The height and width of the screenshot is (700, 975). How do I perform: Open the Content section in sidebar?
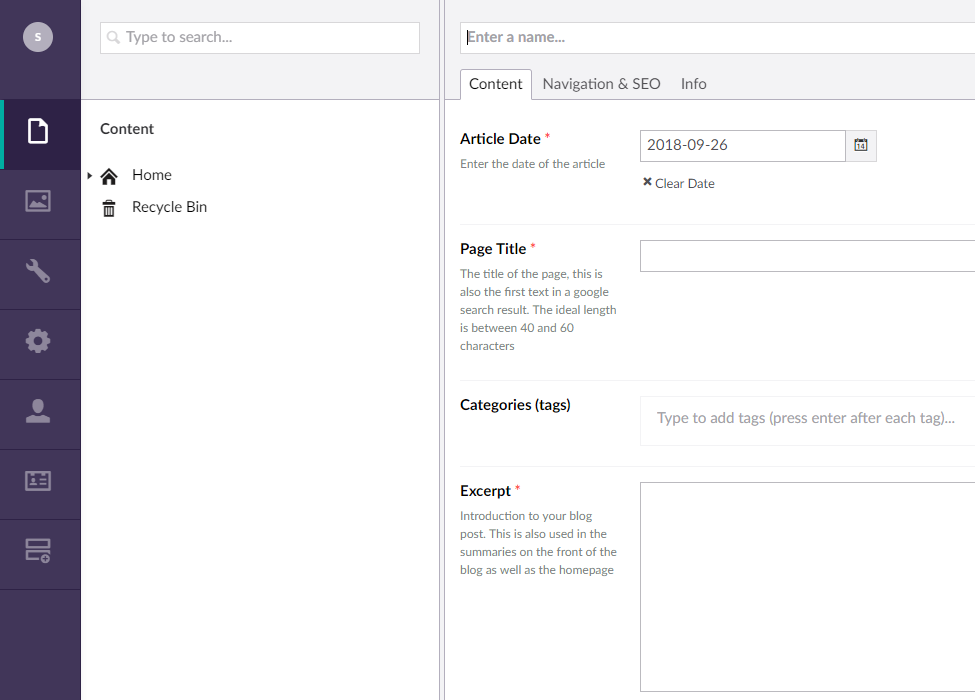point(38,131)
